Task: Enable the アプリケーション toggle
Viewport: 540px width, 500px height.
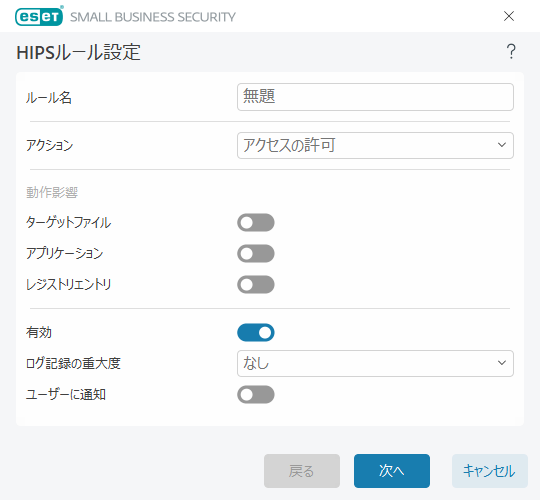Action: (x=256, y=253)
